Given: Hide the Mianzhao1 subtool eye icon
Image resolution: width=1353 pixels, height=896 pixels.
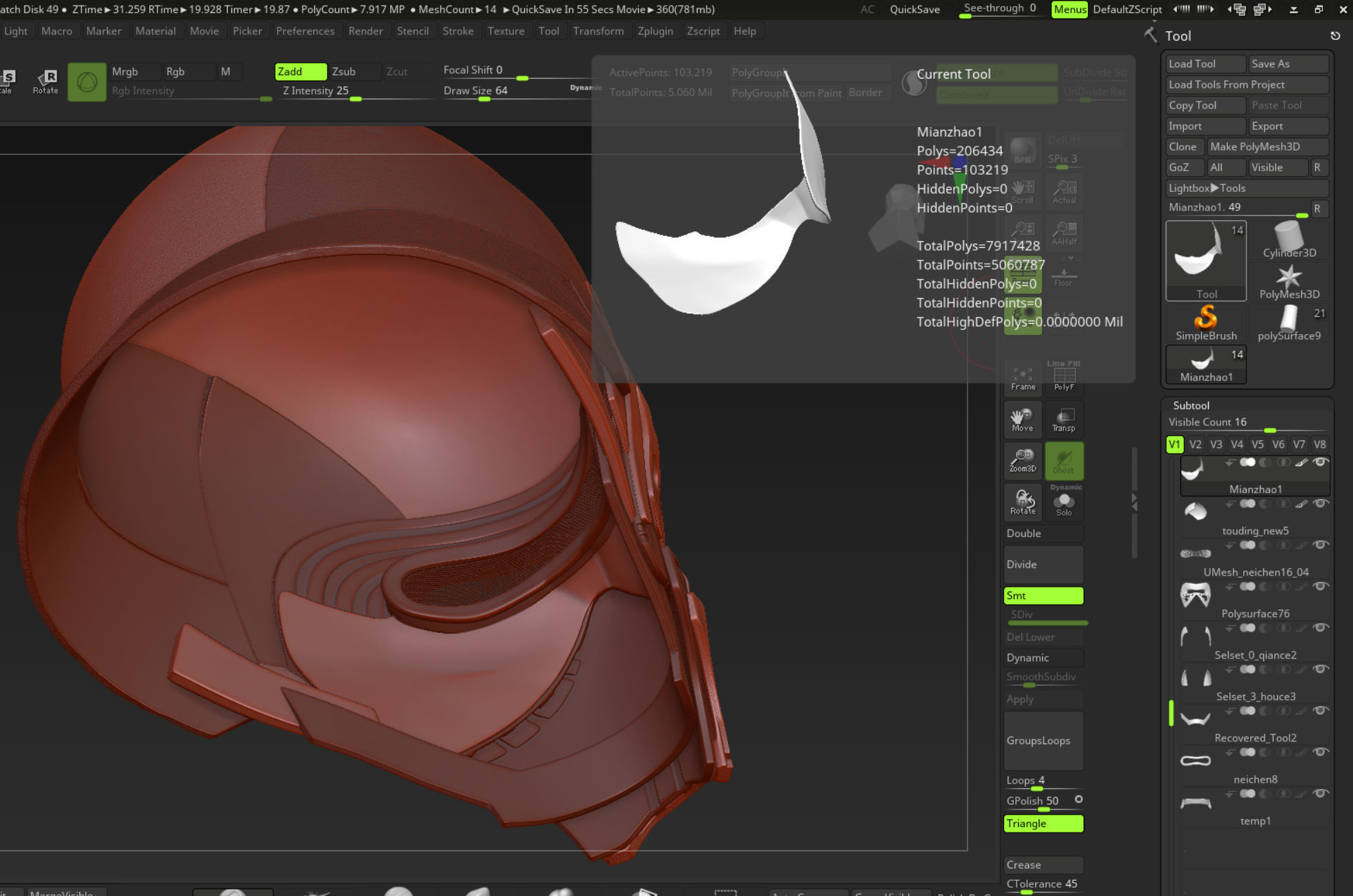Looking at the screenshot, I should point(1320,462).
